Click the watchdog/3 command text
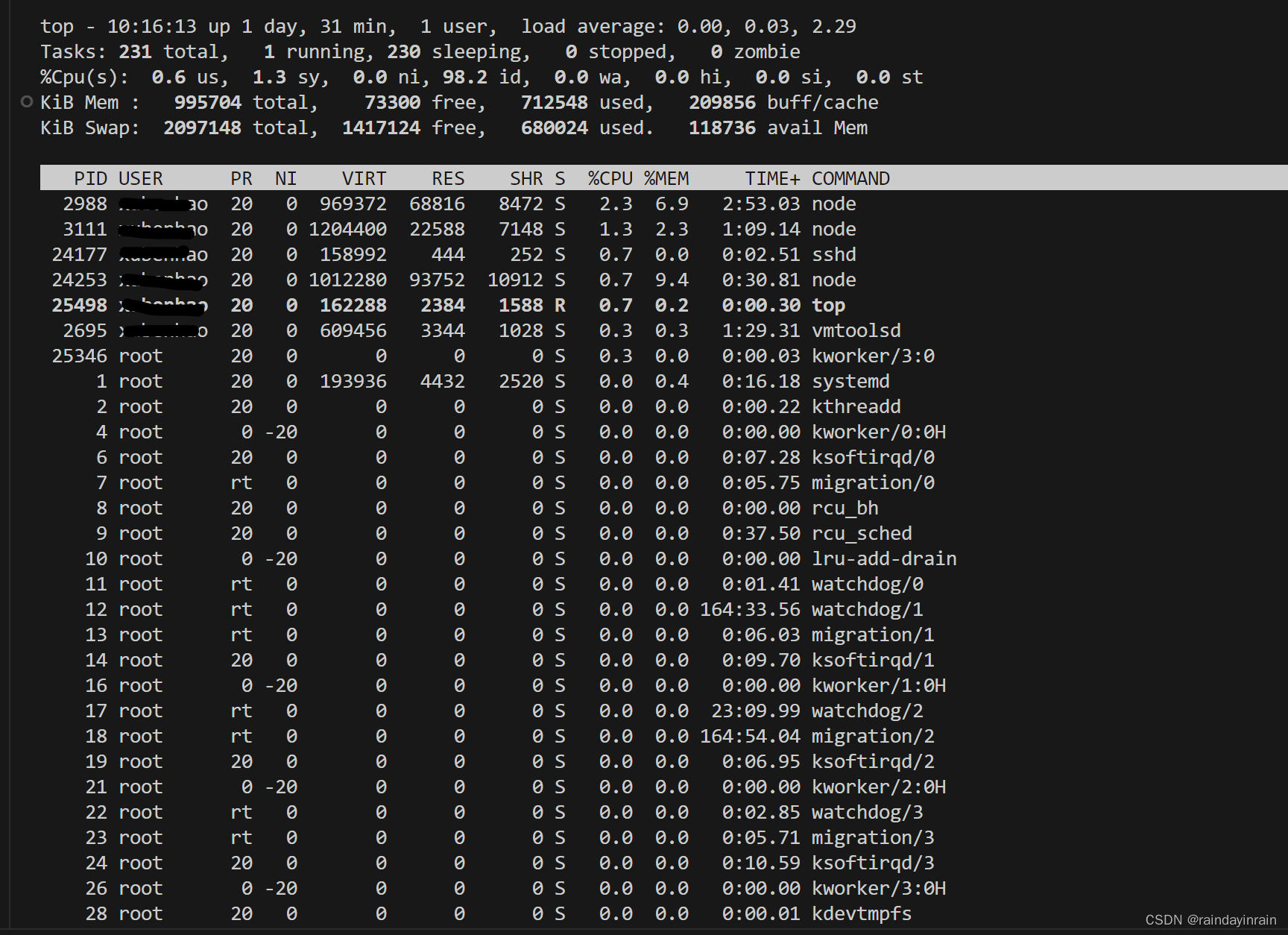 868,813
